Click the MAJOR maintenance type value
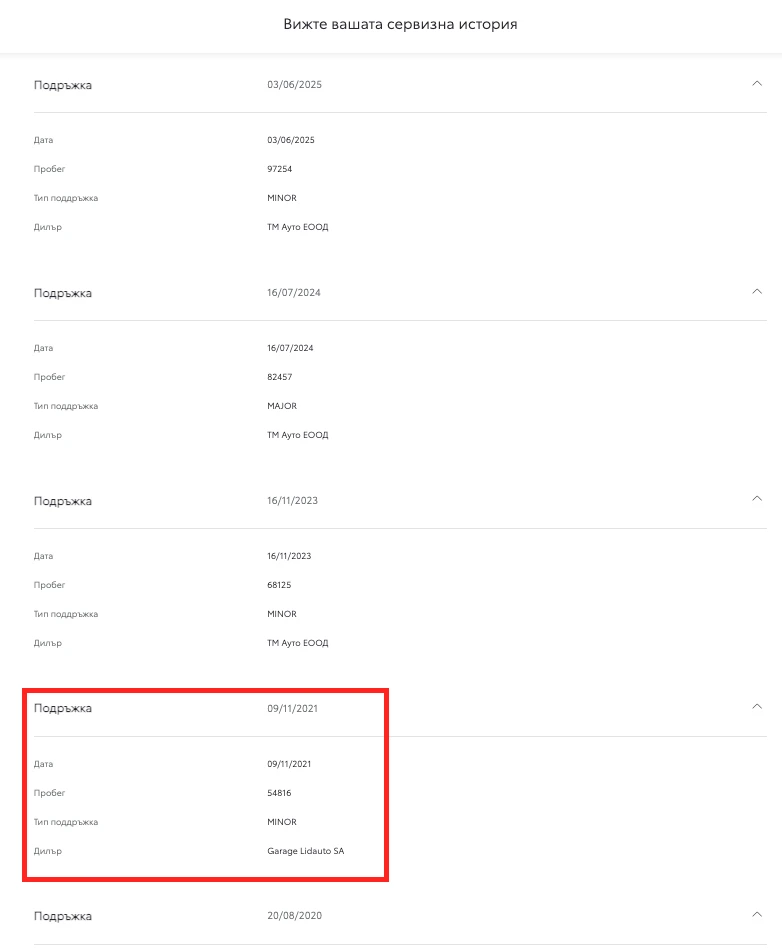The width and height of the screenshot is (782, 950). pyautogui.click(x=282, y=406)
